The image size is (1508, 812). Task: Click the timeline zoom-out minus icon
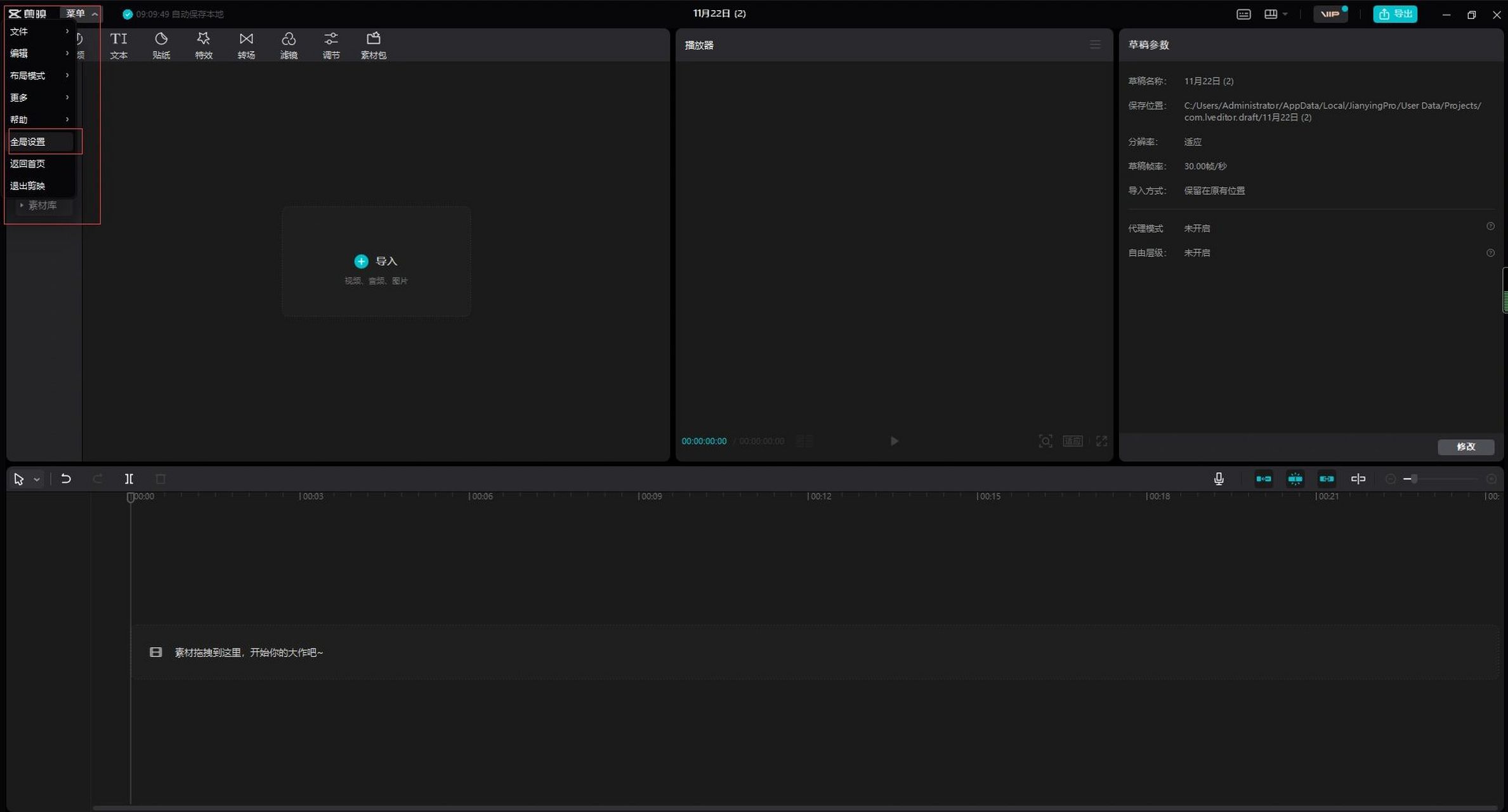[x=1390, y=479]
